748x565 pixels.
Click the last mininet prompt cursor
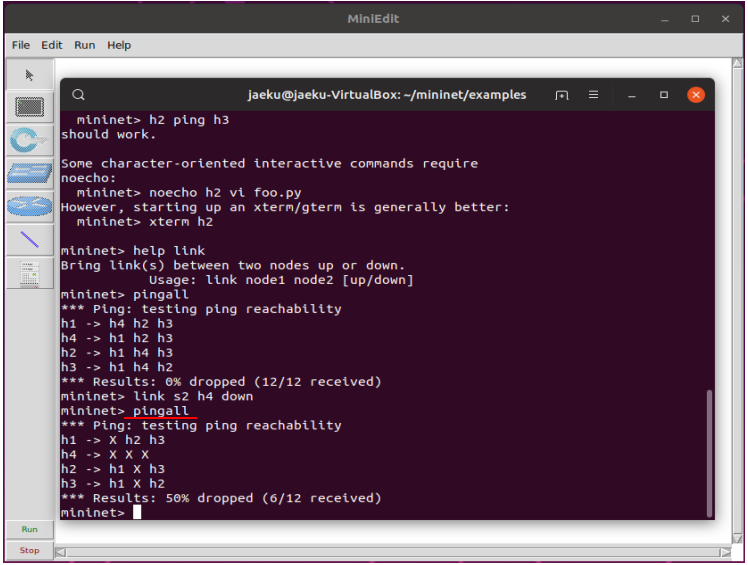(x=137, y=513)
